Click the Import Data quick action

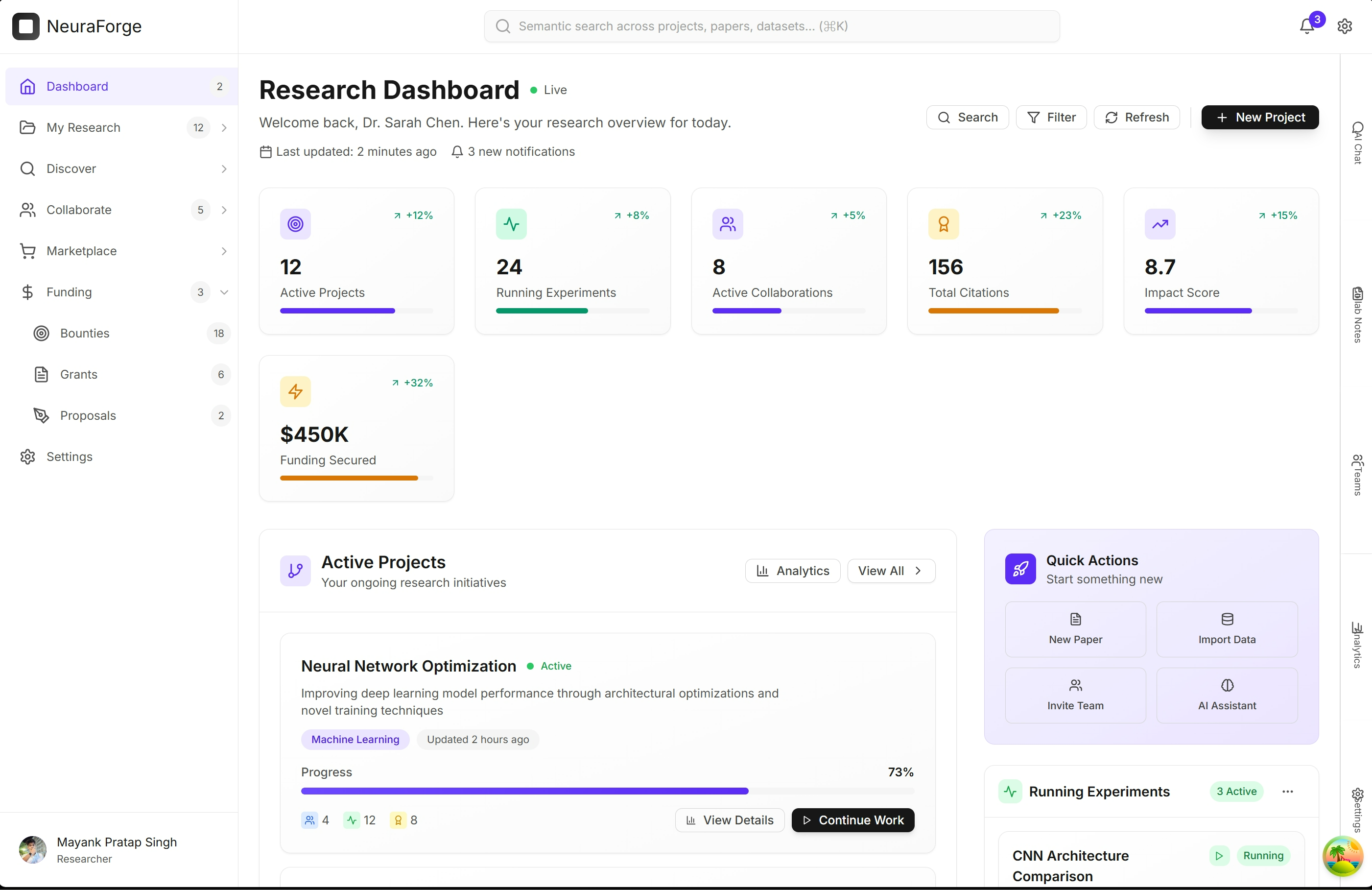[x=1226, y=629]
